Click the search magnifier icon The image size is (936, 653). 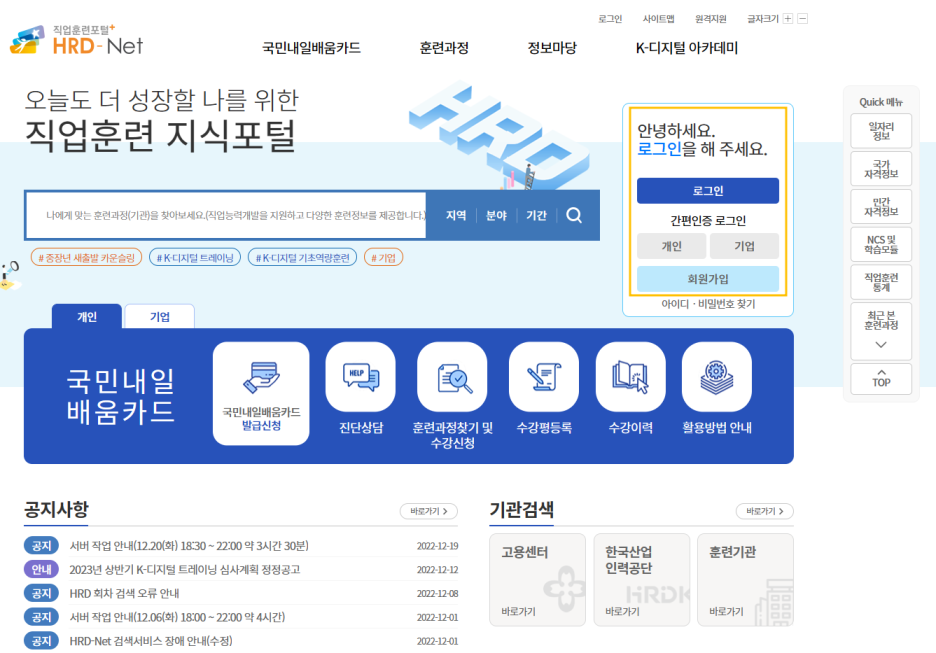574,215
